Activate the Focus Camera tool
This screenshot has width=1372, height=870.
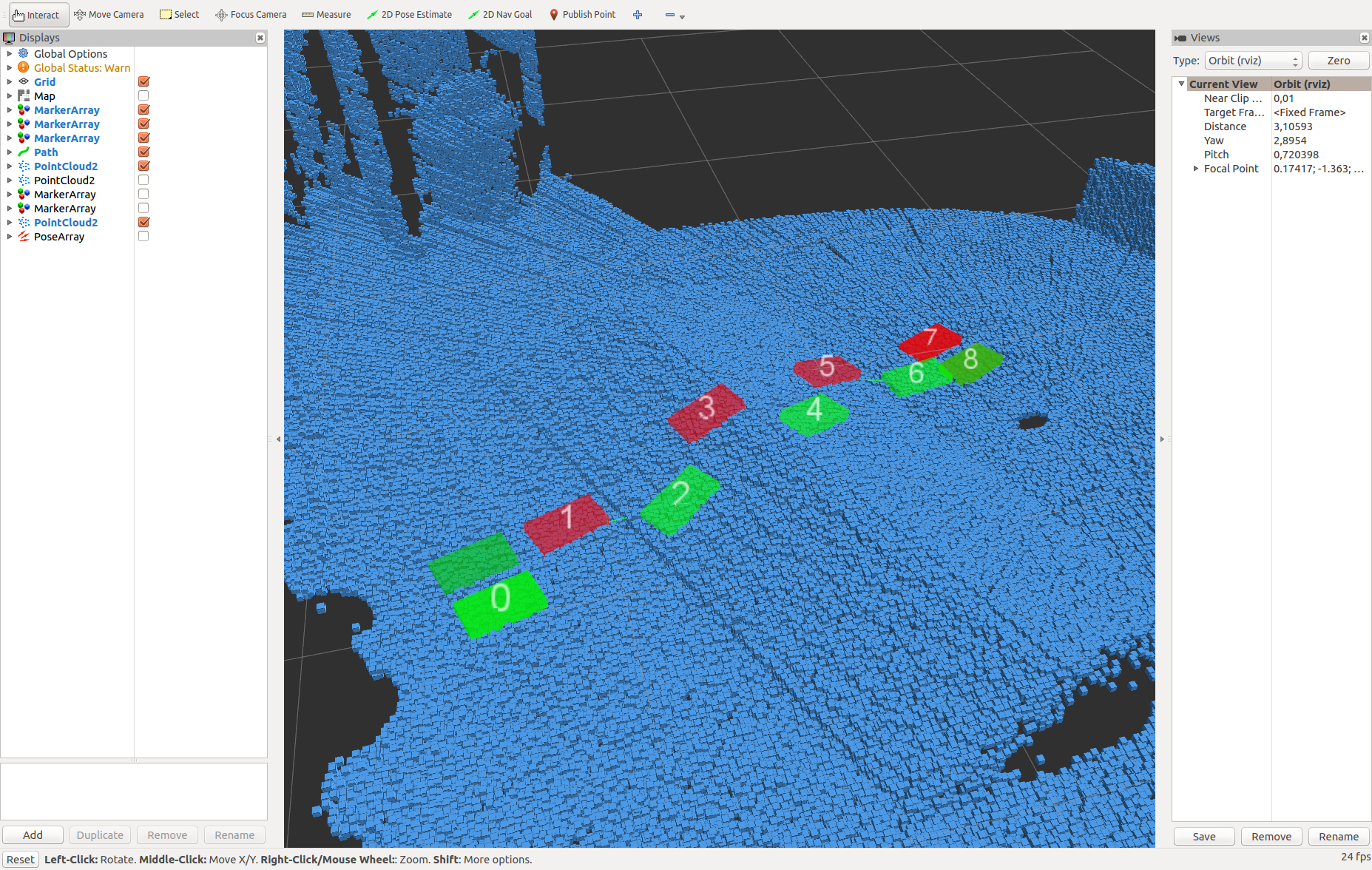coord(251,15)
